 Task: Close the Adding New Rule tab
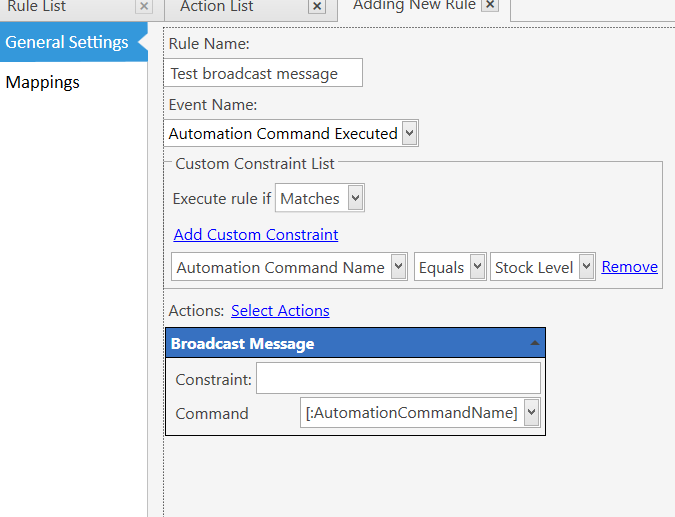[x=490, y=4]
